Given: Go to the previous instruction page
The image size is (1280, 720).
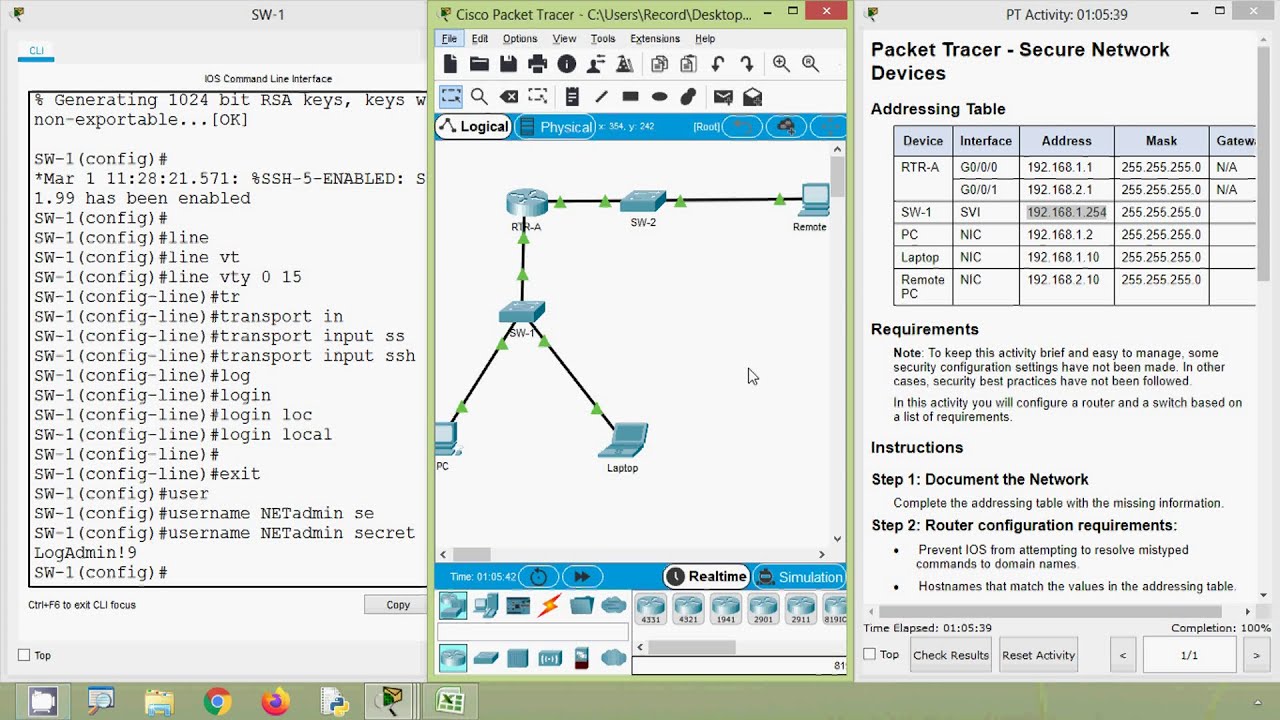Looking at the screenshot, I should pos(1123,655).
